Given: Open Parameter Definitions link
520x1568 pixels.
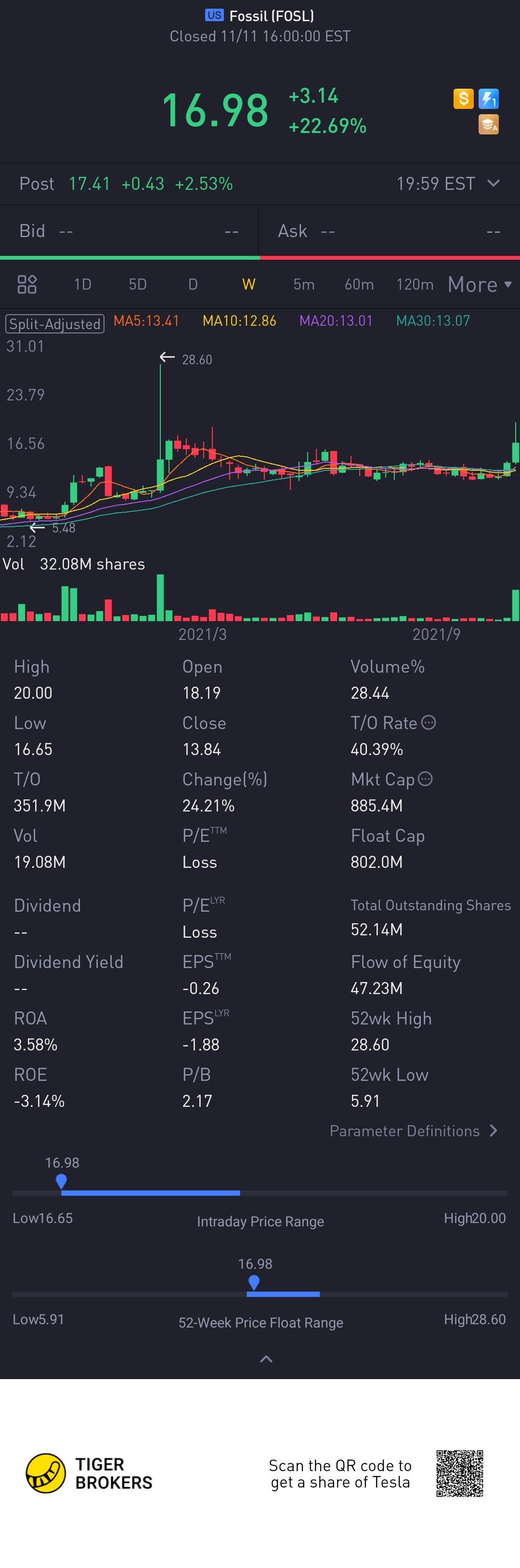Looking at the screenshot, I should pos(414,1131).
